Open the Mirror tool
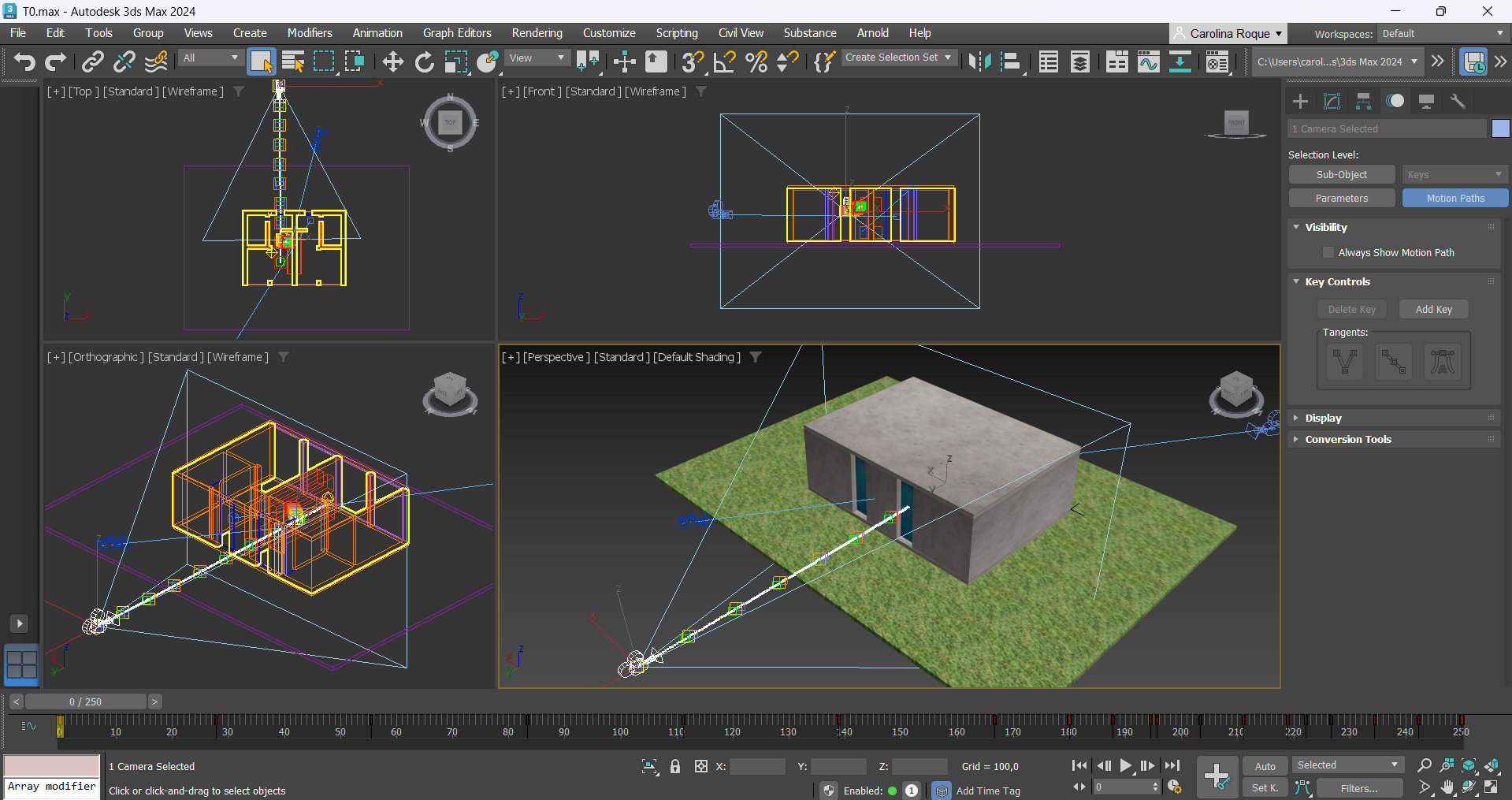The image size is (1512, 800). click(x=979, y=61)
